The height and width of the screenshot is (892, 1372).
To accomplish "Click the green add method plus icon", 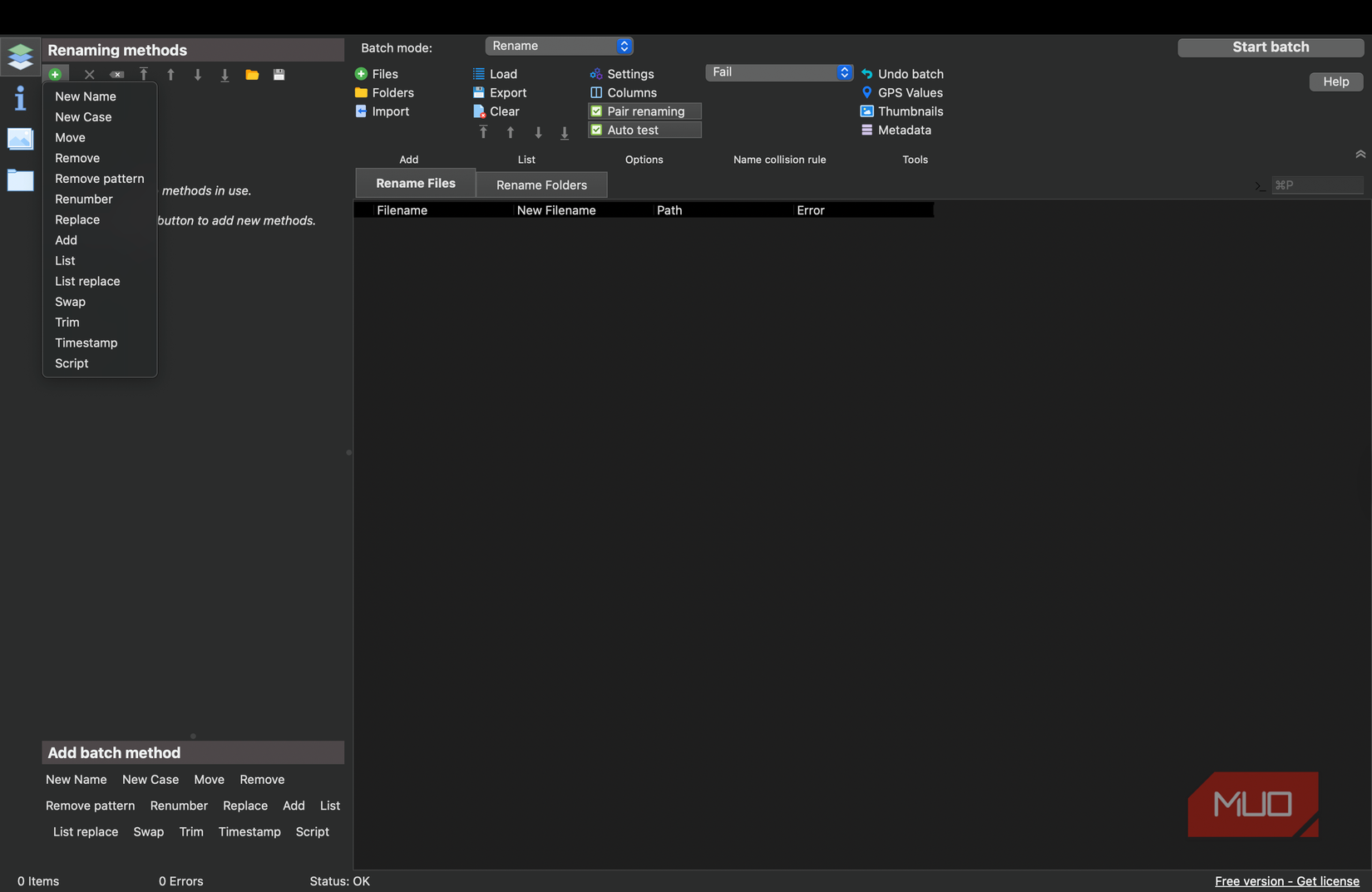I will coord(55,75).
